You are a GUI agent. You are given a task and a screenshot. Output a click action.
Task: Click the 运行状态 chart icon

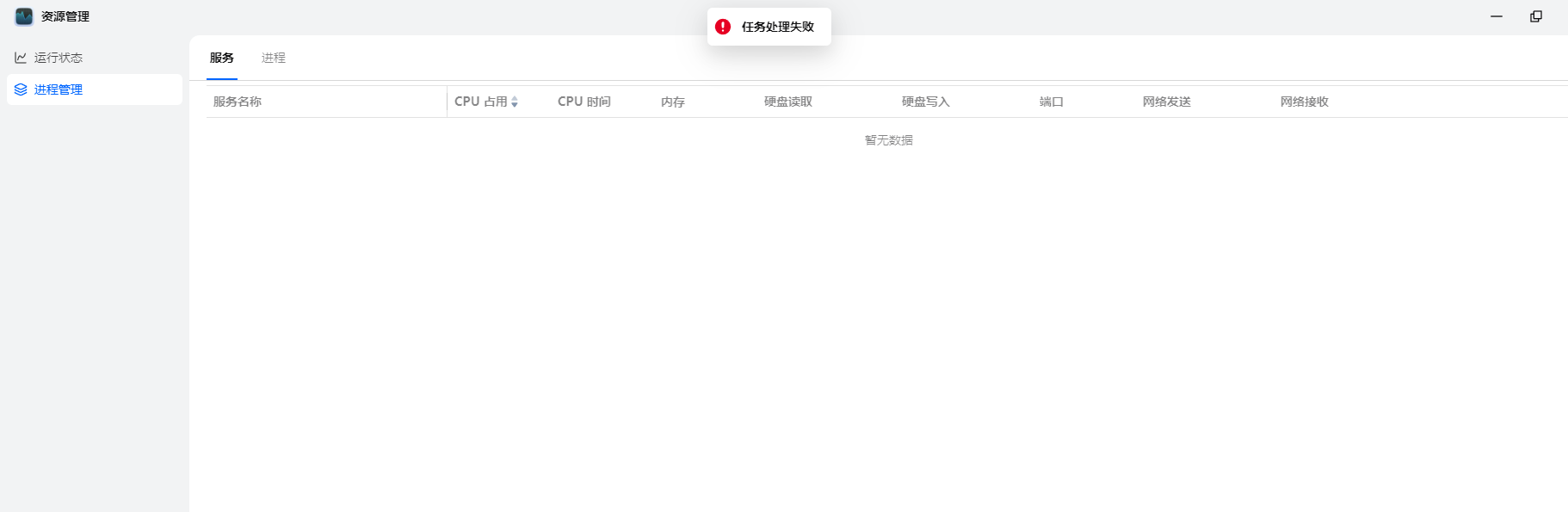[x=21, y=58]
